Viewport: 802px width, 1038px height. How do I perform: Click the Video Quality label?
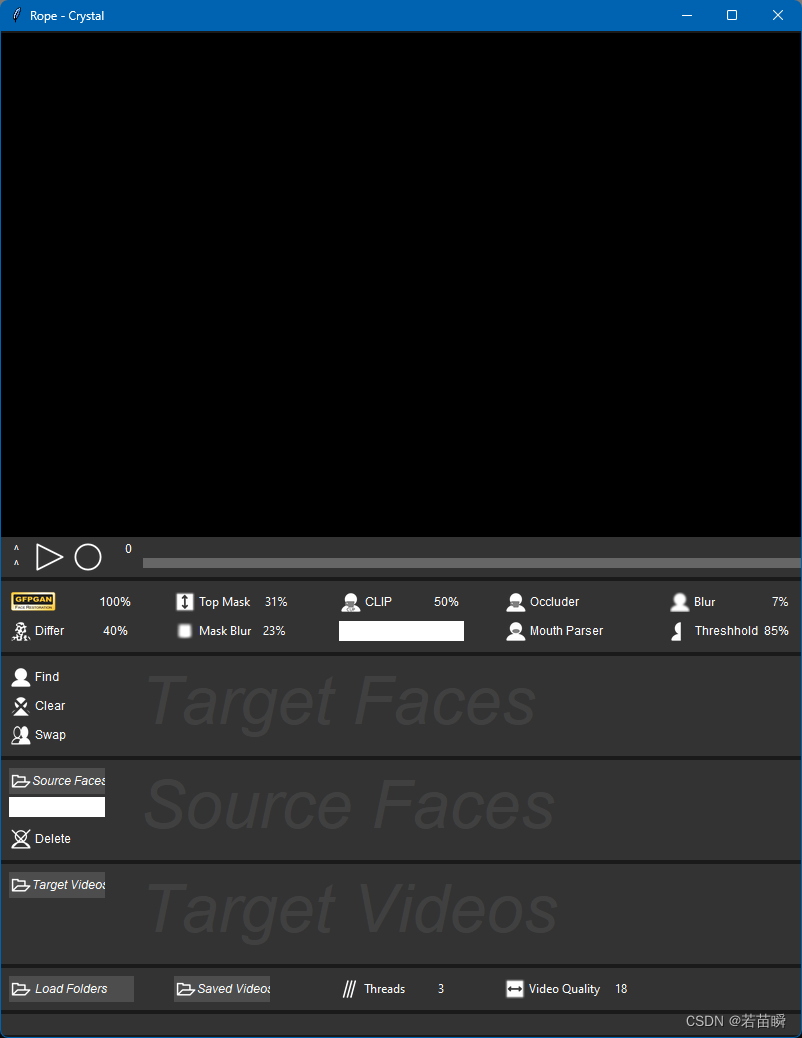point(564,989)
